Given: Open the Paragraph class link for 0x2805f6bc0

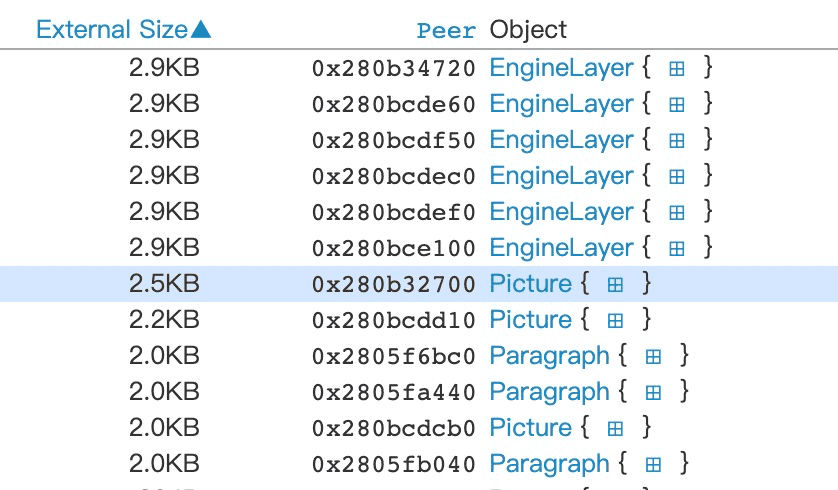Looking at the screenshot, I should tap(549, 356).
